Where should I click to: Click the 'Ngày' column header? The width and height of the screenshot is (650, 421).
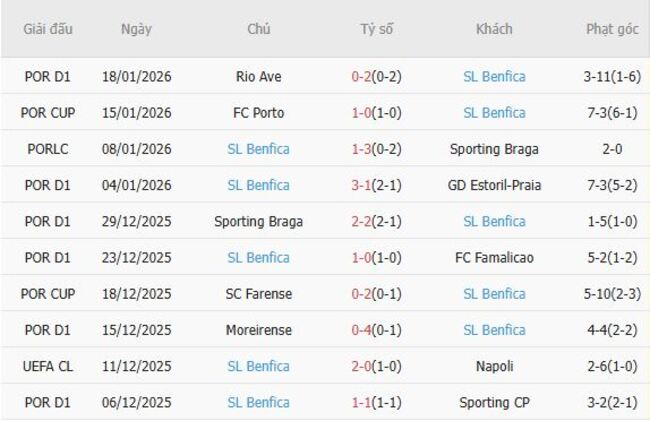pyautogui.click(x=136, y=29)
